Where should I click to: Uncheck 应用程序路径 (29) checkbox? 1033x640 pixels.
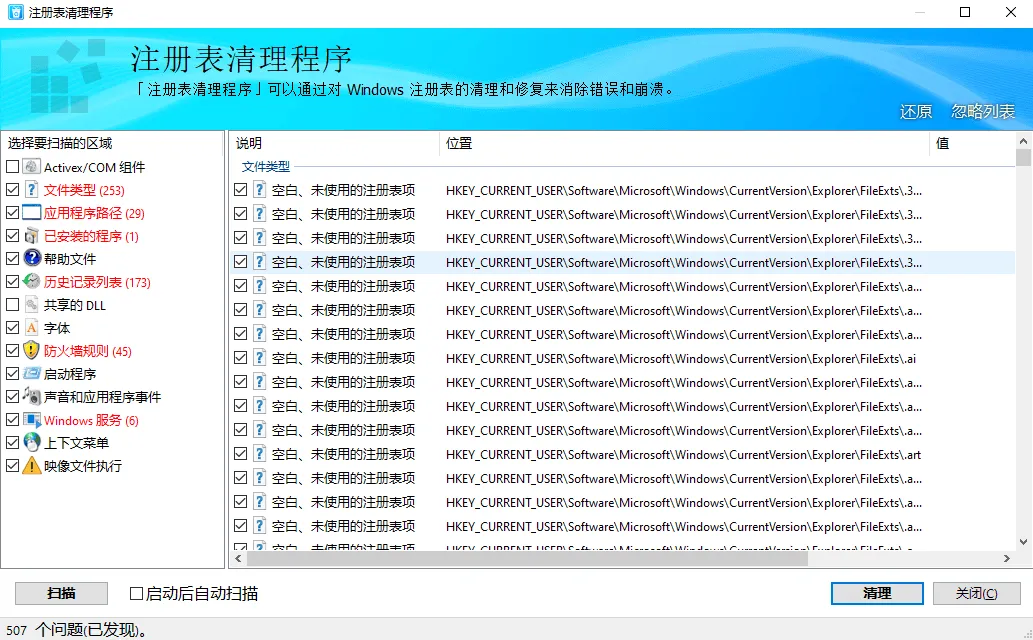pyautogui.click(x=13, y=213)
